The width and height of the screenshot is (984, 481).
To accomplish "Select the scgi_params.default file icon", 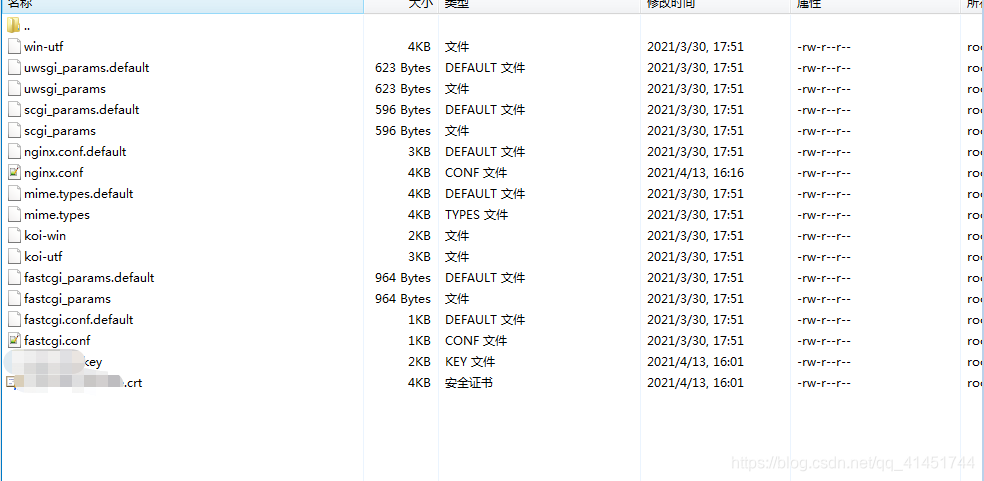I will pyautogui.click(x=14, y=110).
